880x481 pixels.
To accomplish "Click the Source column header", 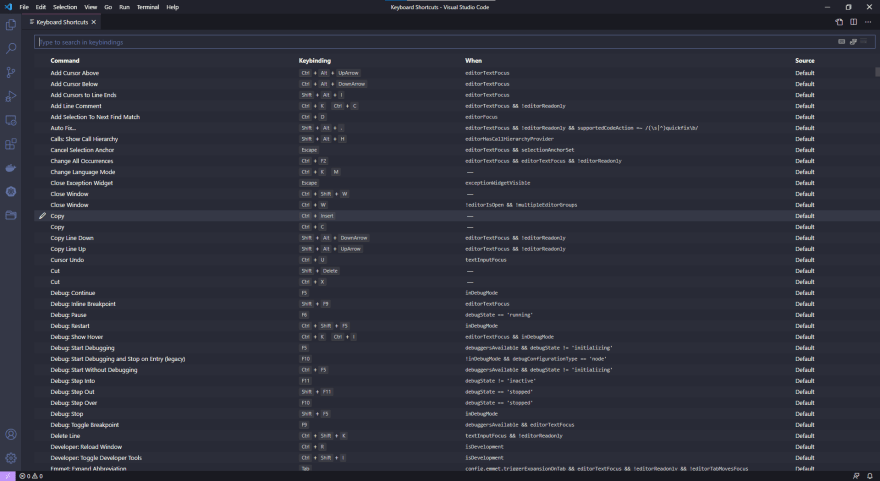I will pyautogui.click(x=804, y=61).
